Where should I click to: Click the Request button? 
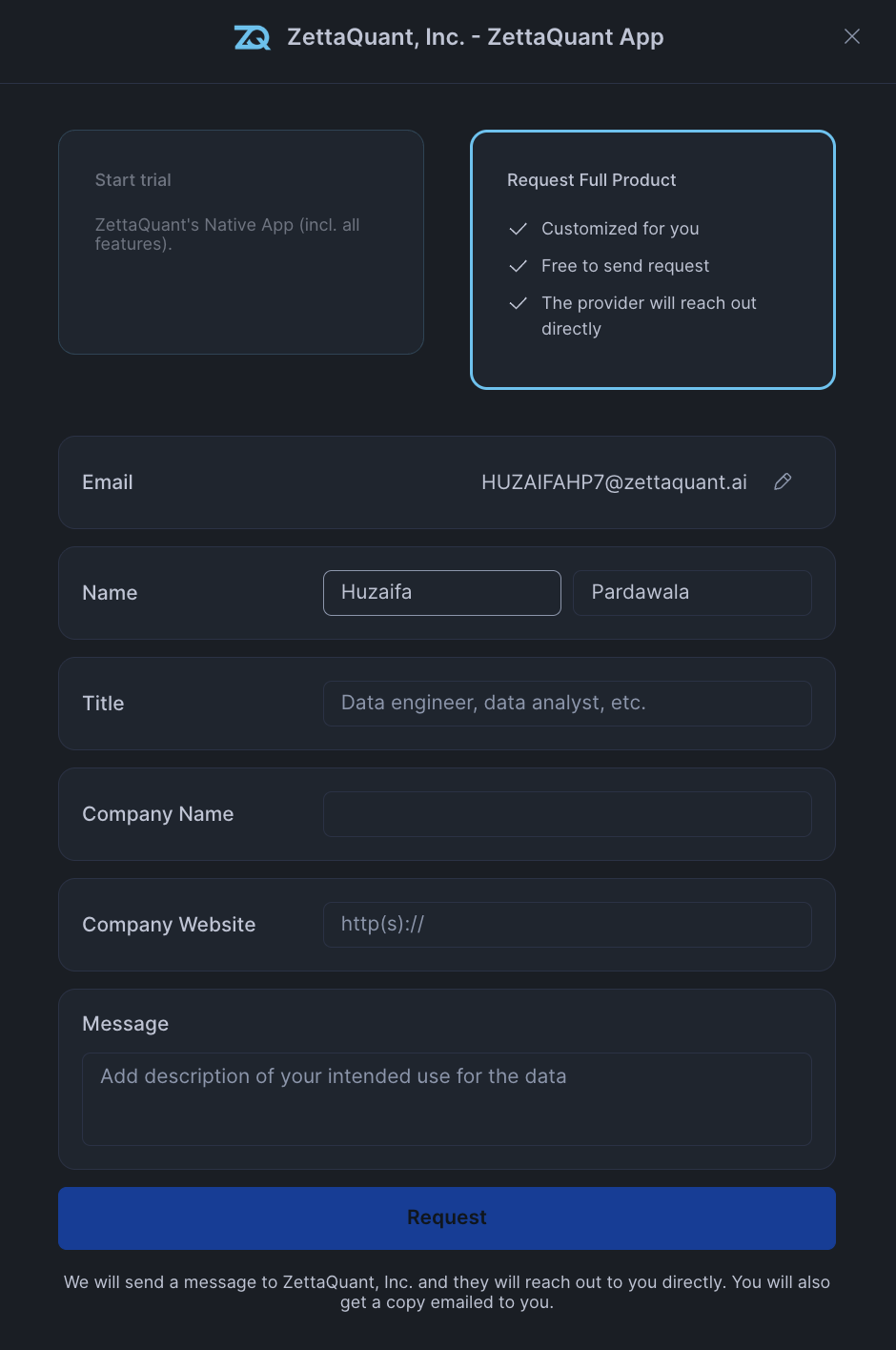(447, 1217)
